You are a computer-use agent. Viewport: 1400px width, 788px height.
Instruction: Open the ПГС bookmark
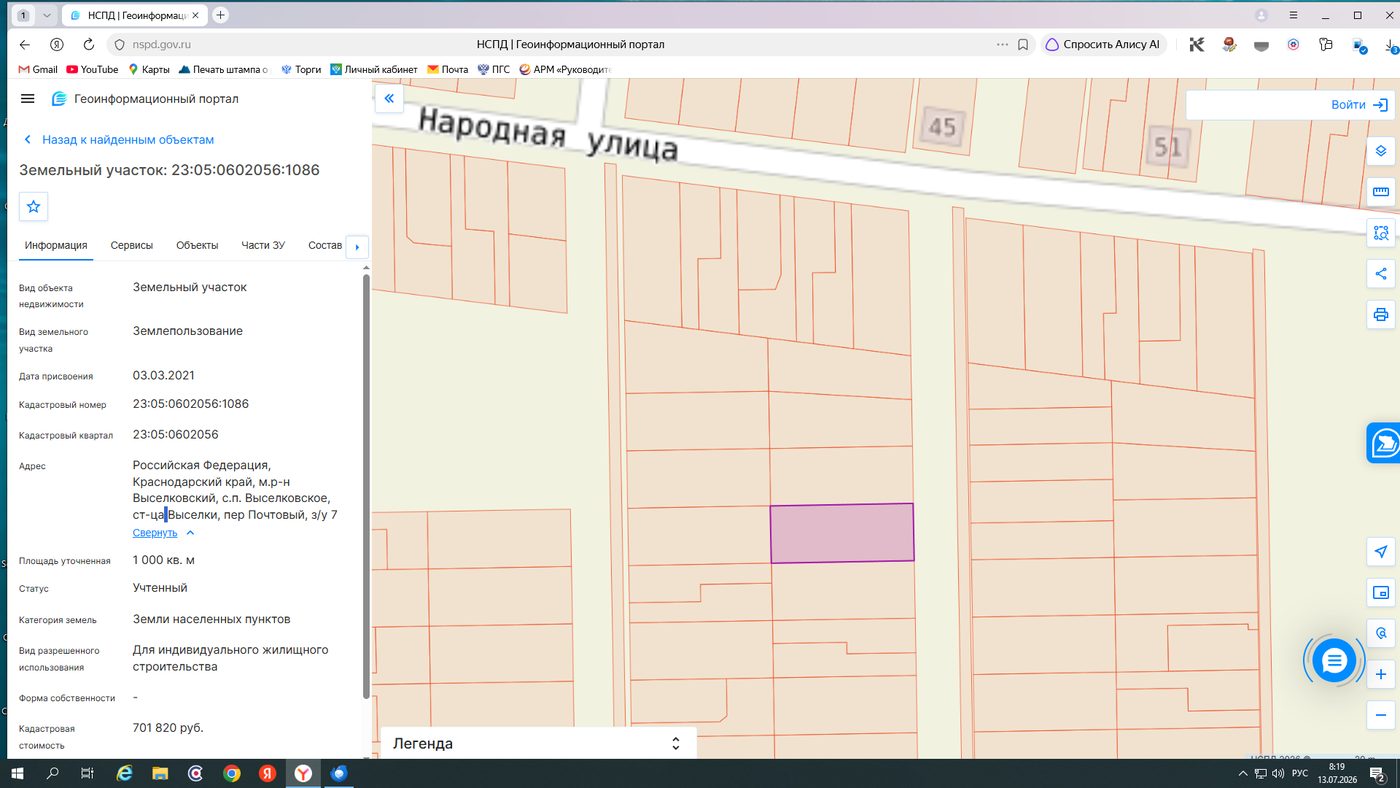[494, 69]
